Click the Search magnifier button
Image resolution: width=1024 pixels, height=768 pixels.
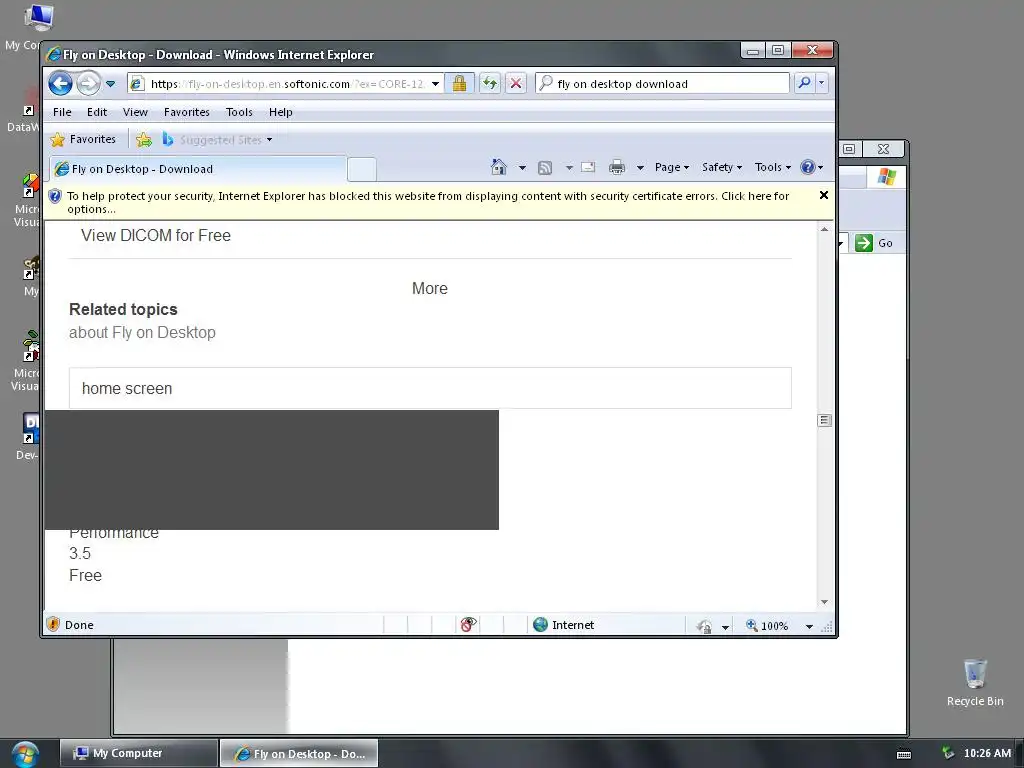805,83
